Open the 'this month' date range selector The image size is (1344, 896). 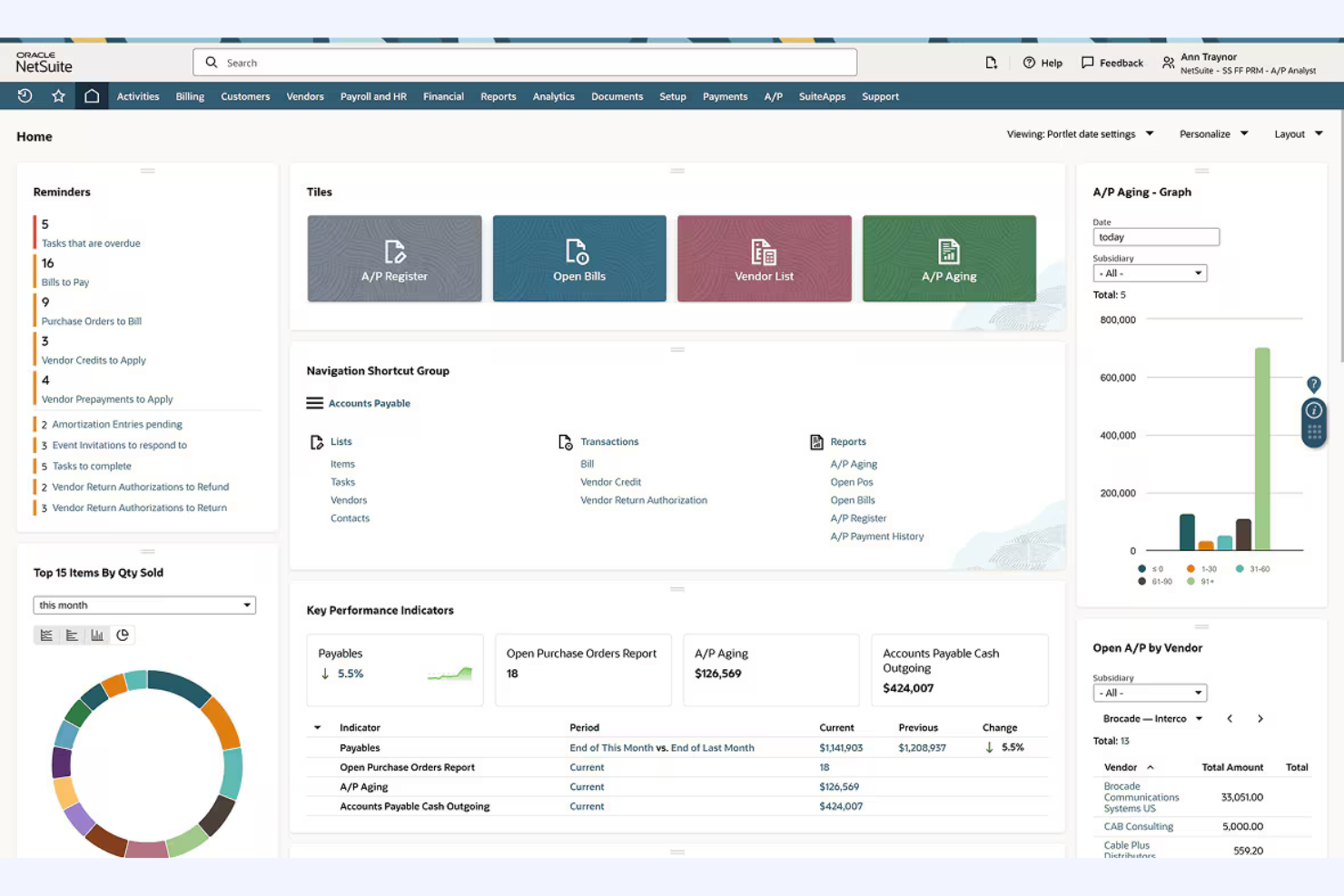[143, 605]
